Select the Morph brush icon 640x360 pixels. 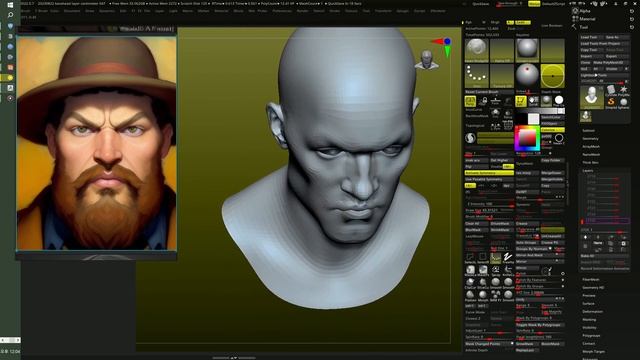(x=483, y=296)
